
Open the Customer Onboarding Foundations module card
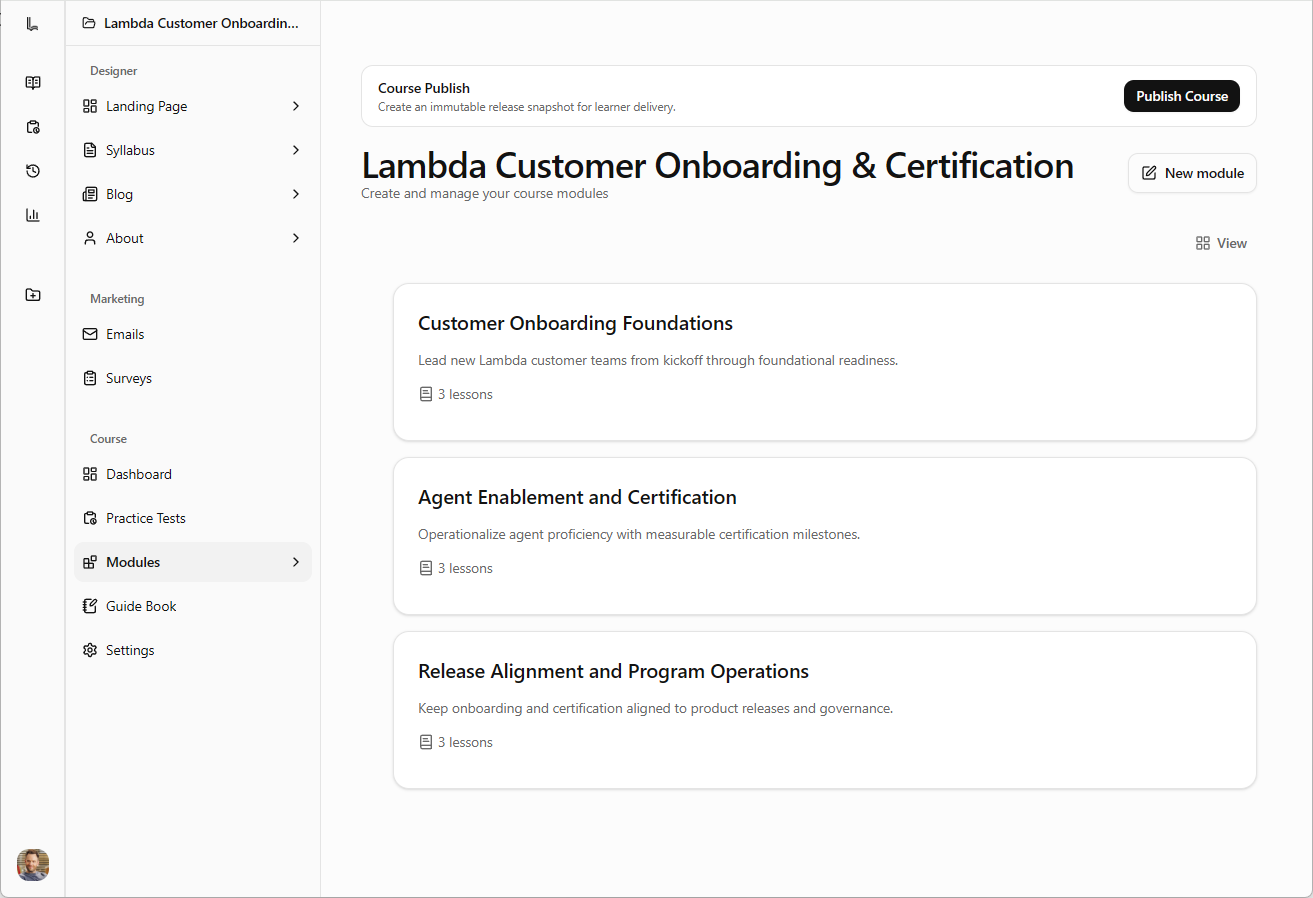(824, 362)
